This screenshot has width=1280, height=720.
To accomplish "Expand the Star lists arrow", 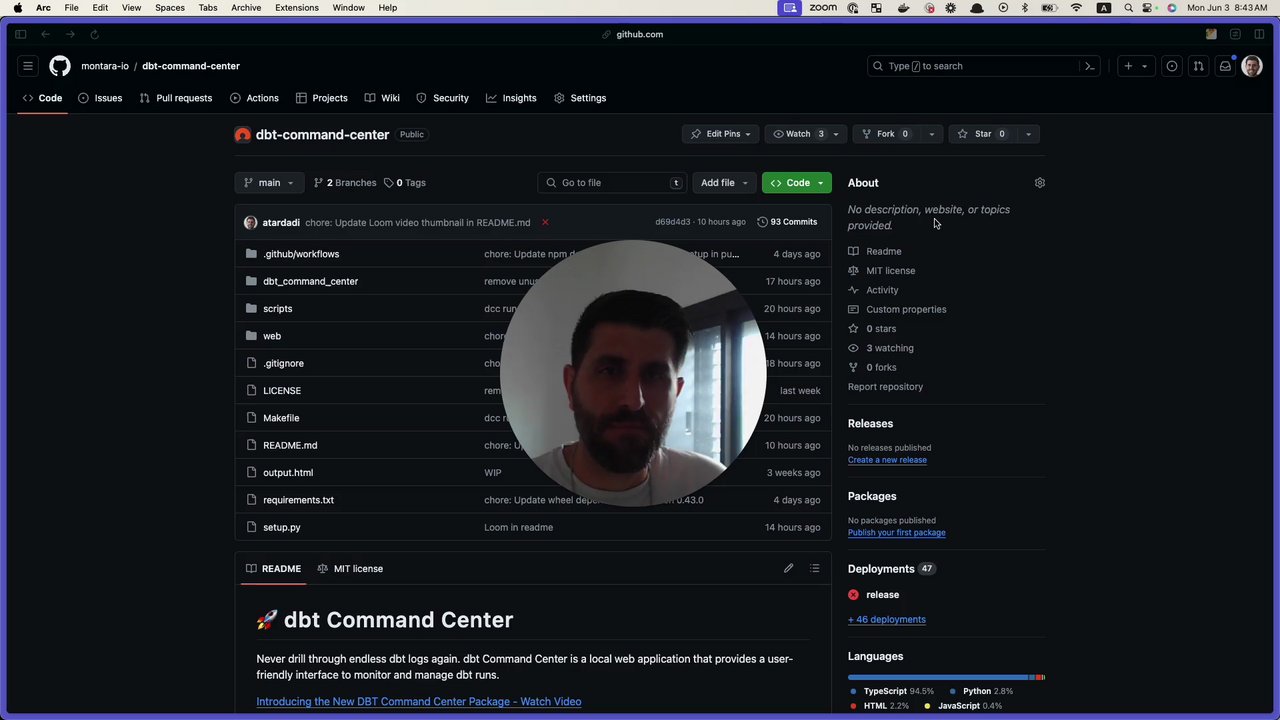I will click(1028, 134).
